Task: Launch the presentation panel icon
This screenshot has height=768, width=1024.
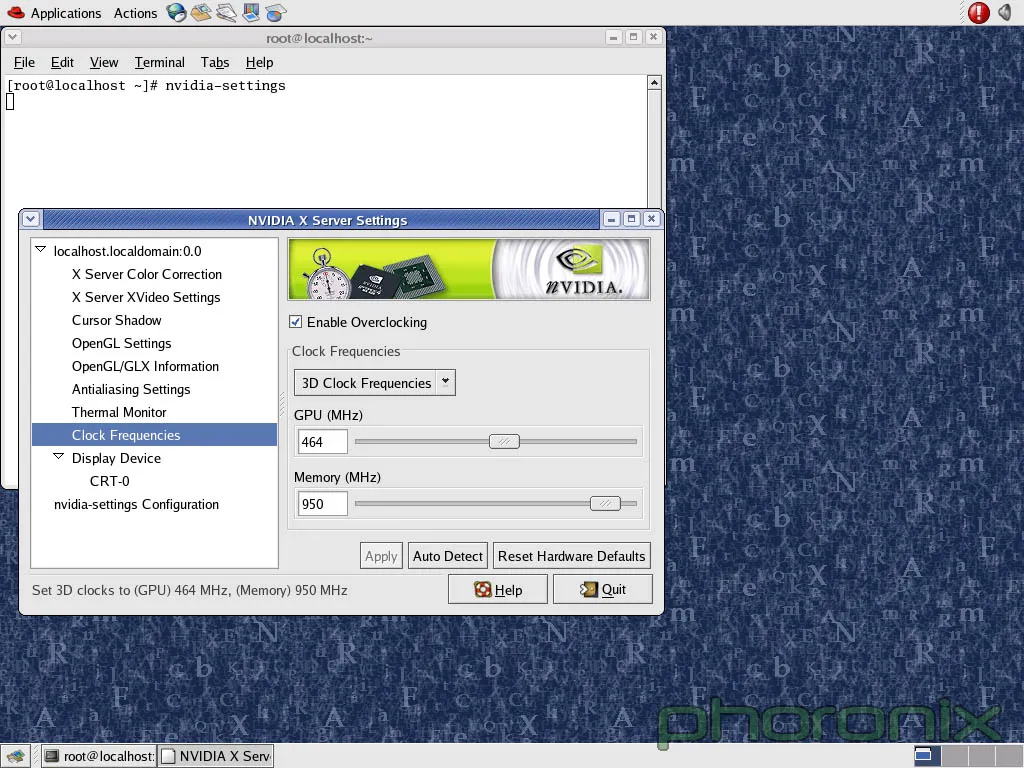Action: point(251,12)
